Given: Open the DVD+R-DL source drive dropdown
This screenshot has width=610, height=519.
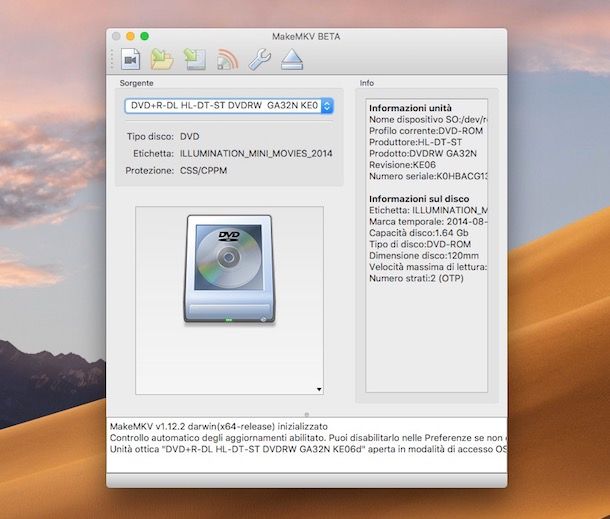Looking at the screenshot, I should click(229, 105).
